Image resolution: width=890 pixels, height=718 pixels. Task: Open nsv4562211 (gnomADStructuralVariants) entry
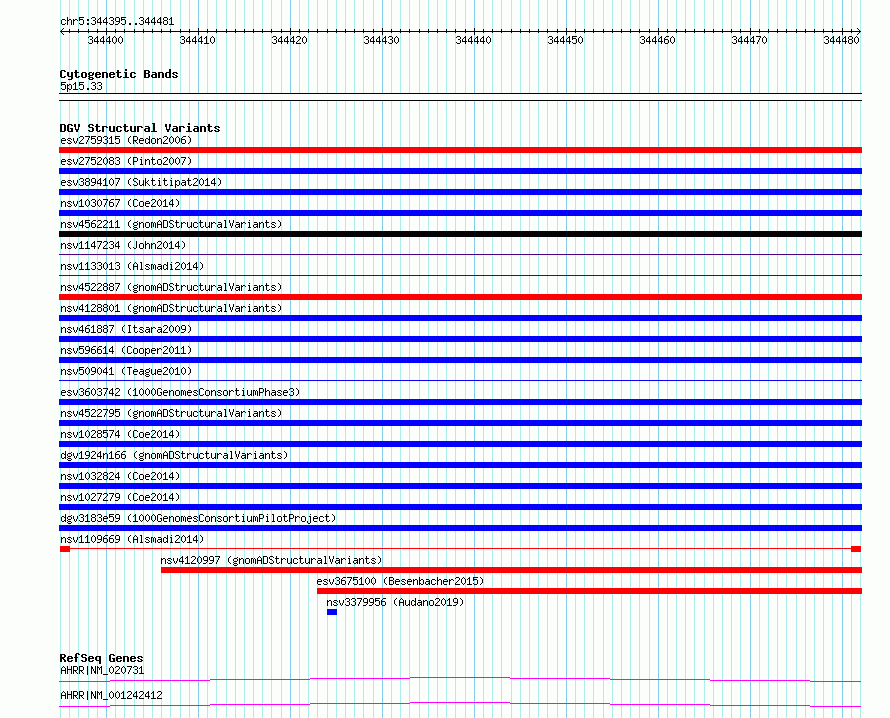click(x=171, y=224)
